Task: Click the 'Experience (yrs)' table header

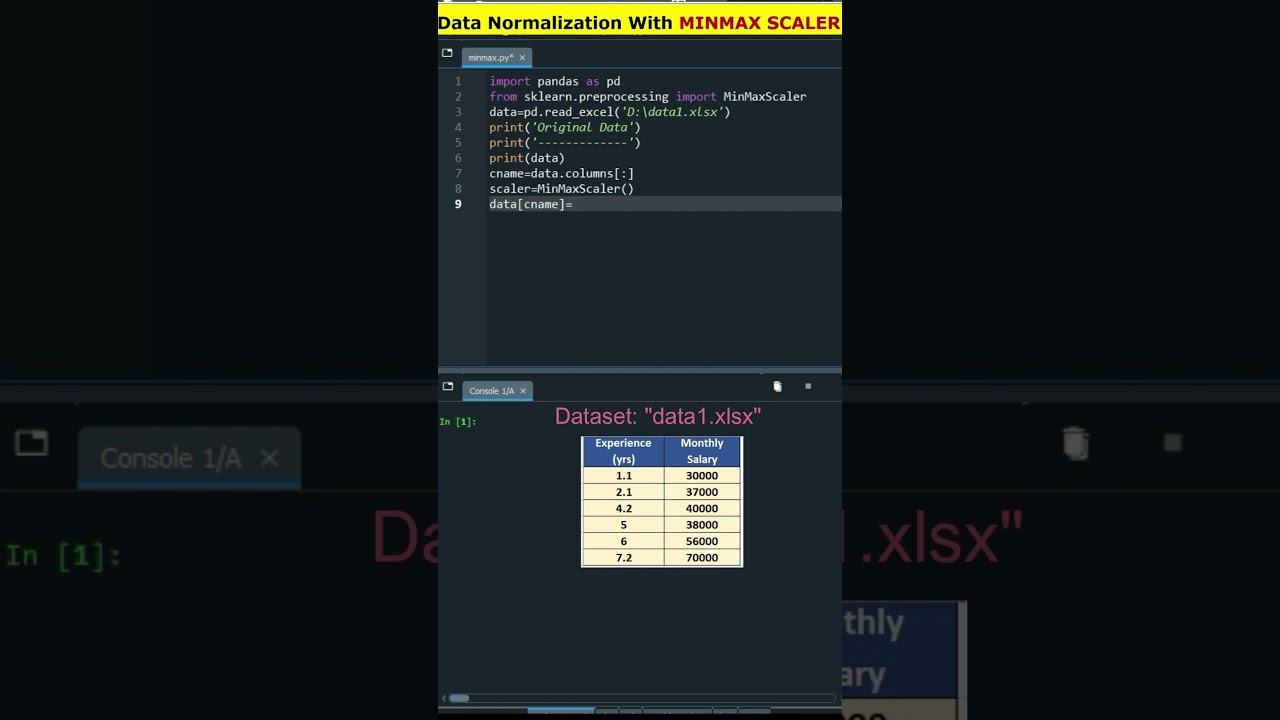Action: click(623, 451)
